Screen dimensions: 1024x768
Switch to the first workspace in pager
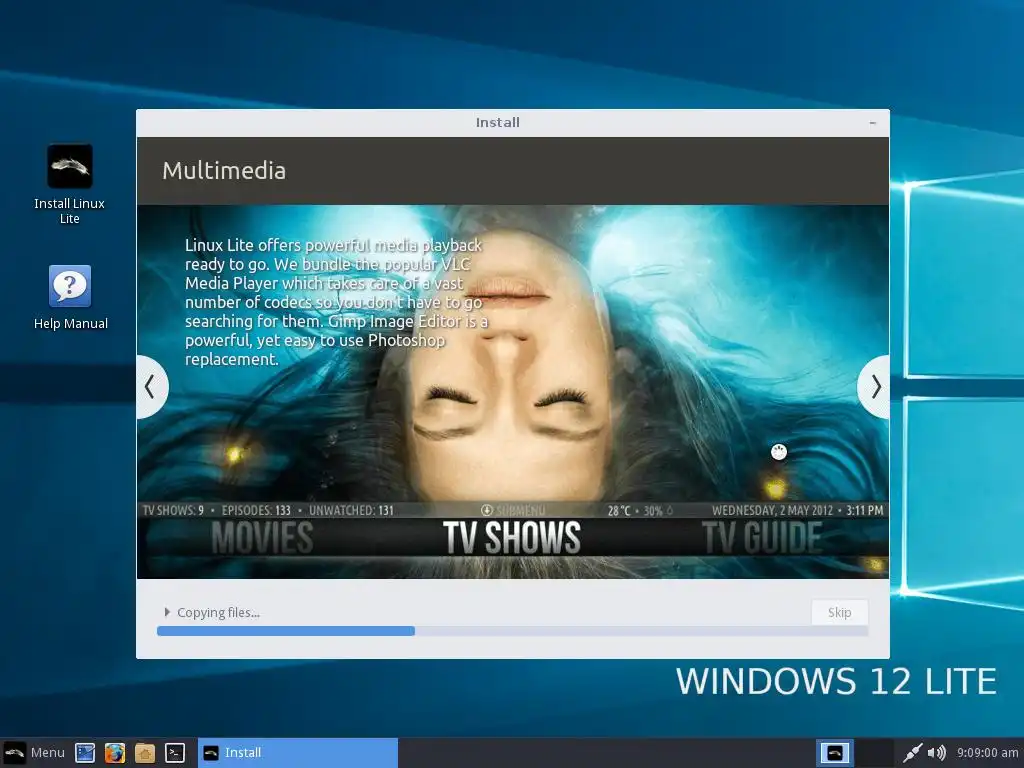point(835,753)
